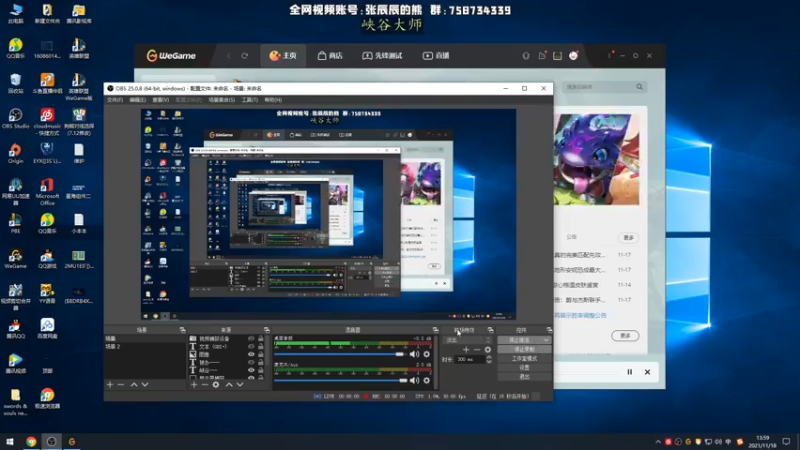This screenshot has width=800, height=450.
Task: Add a new scene with plus icon
Action: coord(110,384)
